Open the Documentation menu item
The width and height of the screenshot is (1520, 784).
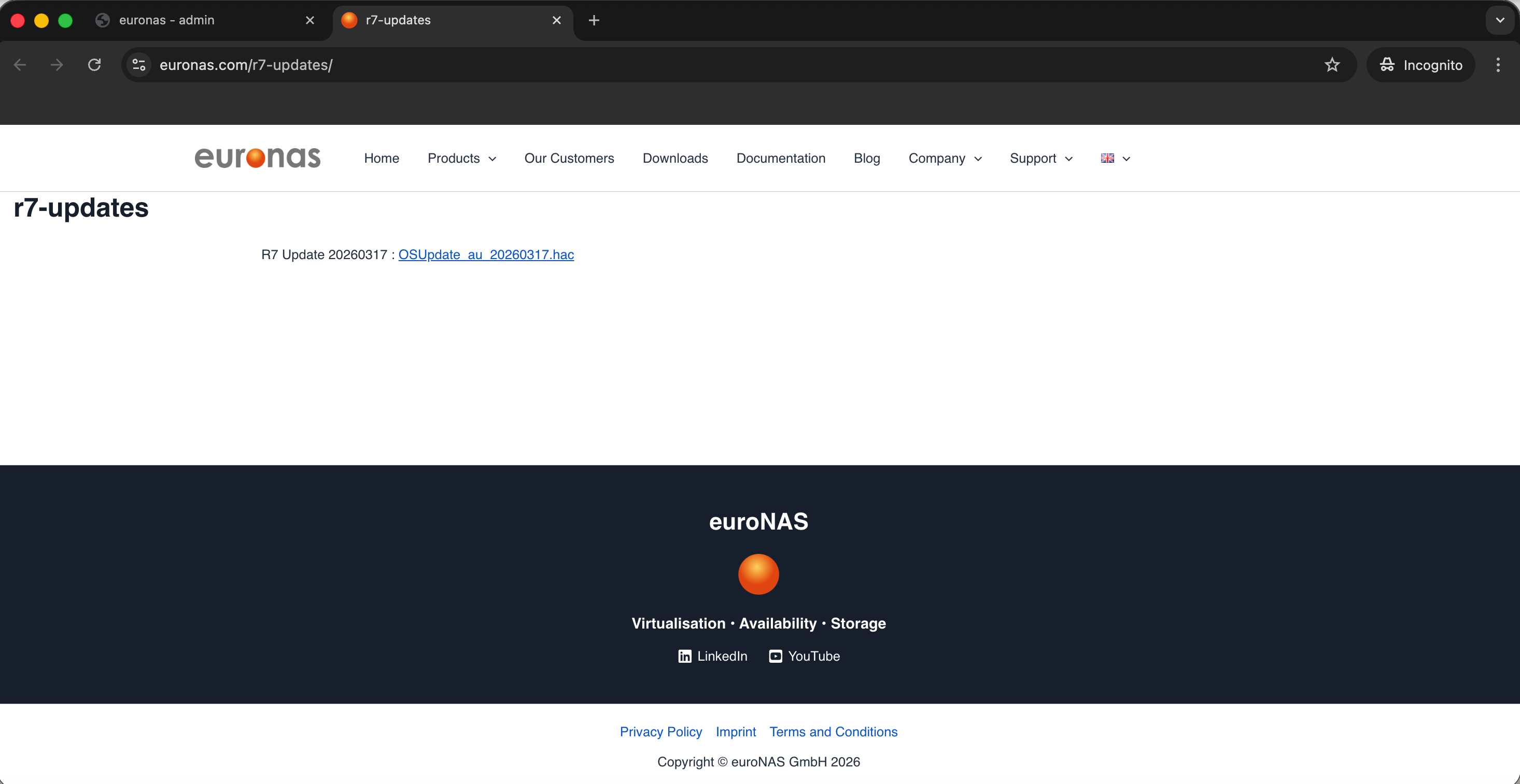point(781,158)
